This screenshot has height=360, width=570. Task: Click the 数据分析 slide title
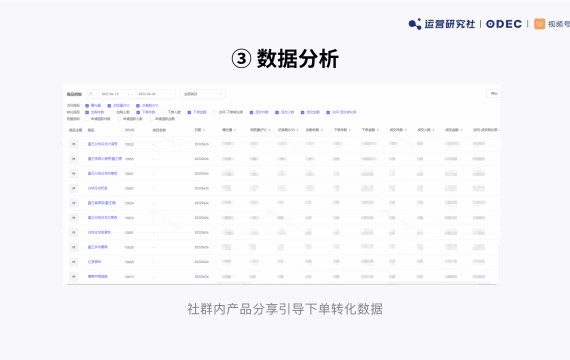pyautogui.click(x=298, y=59)
